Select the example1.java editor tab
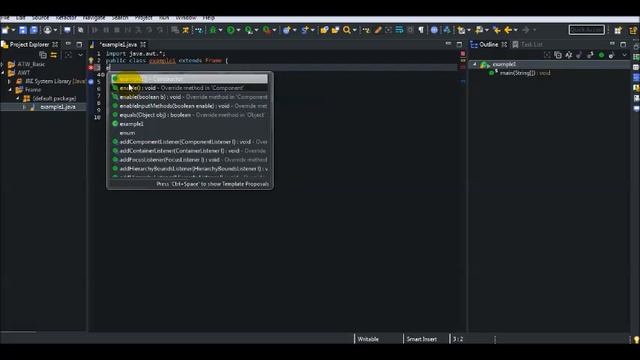Screen dimensions: 640x360 tap(118, 44)
